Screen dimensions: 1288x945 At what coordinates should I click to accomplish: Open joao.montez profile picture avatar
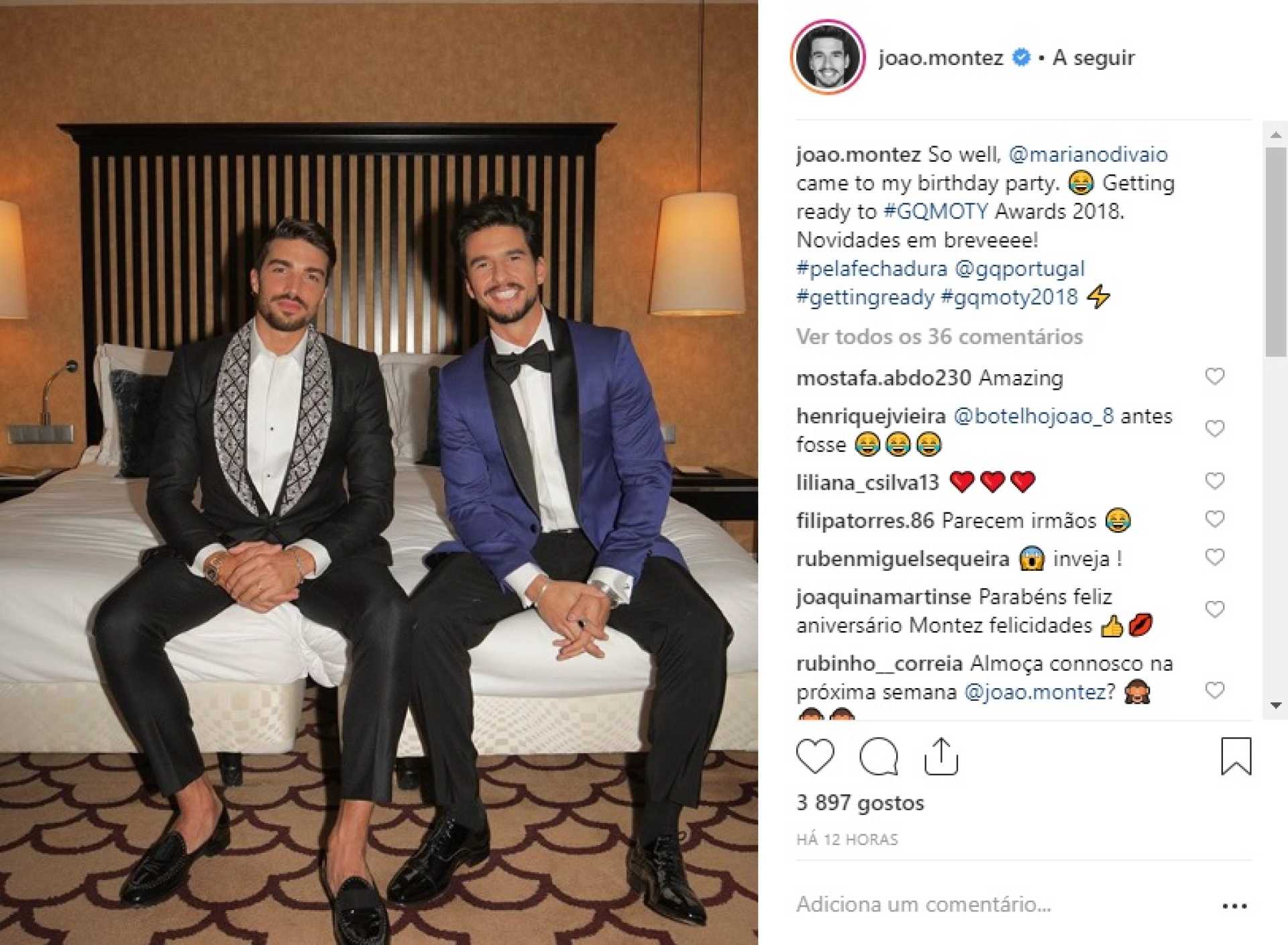pos(828,57)
